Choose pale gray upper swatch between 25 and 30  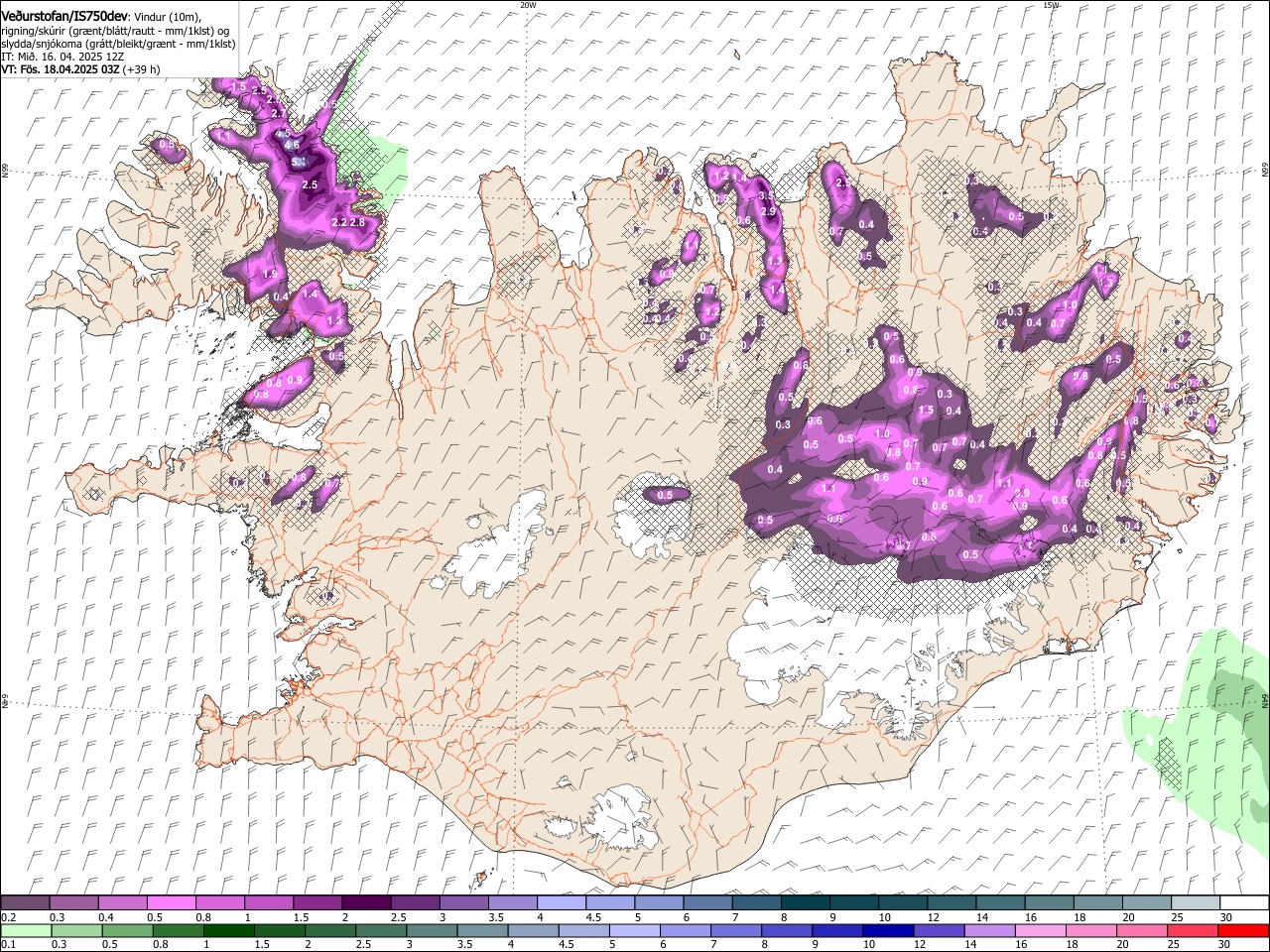[1195, 902]
